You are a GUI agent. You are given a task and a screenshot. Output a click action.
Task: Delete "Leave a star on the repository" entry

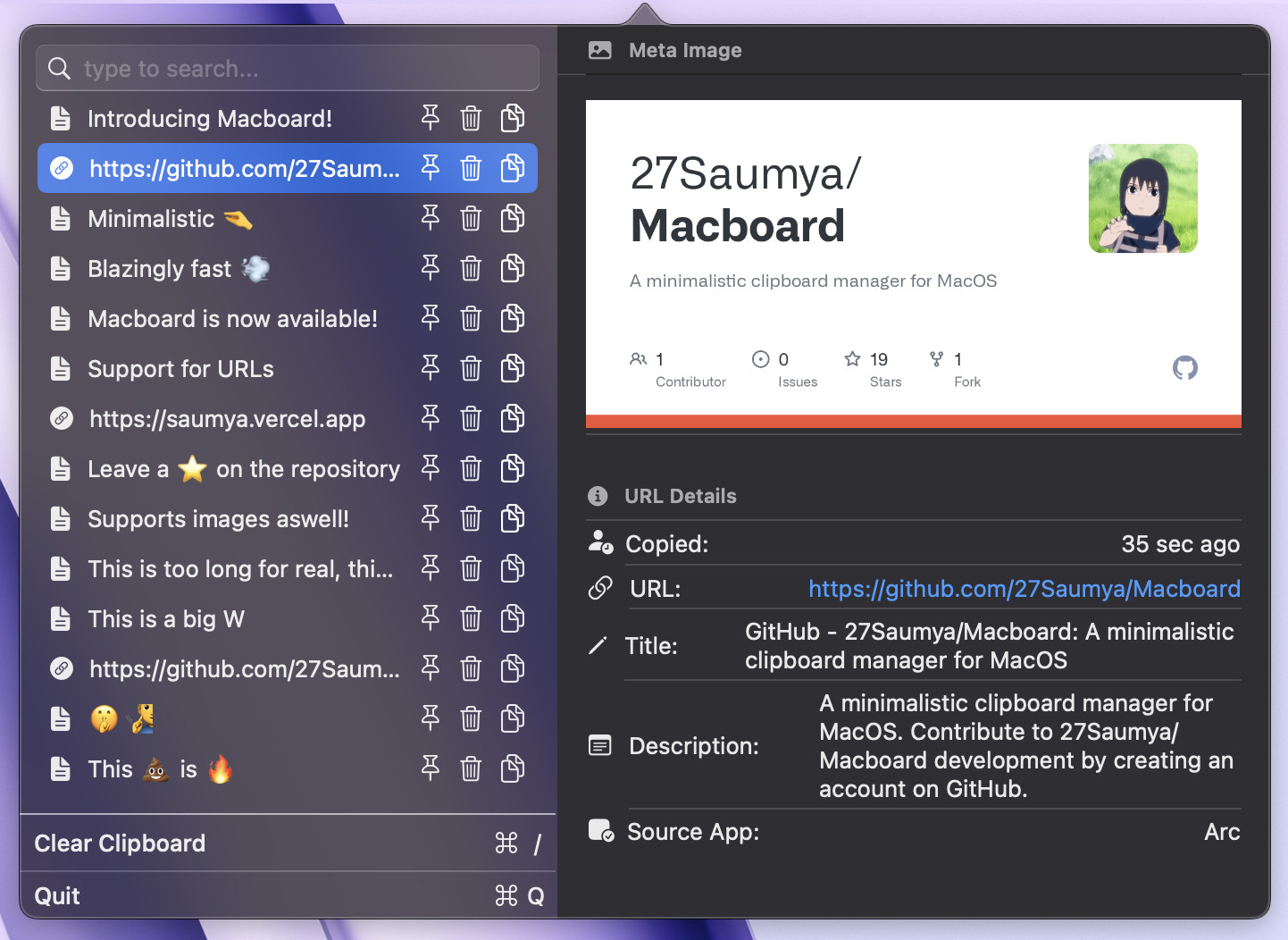point(471,468)
